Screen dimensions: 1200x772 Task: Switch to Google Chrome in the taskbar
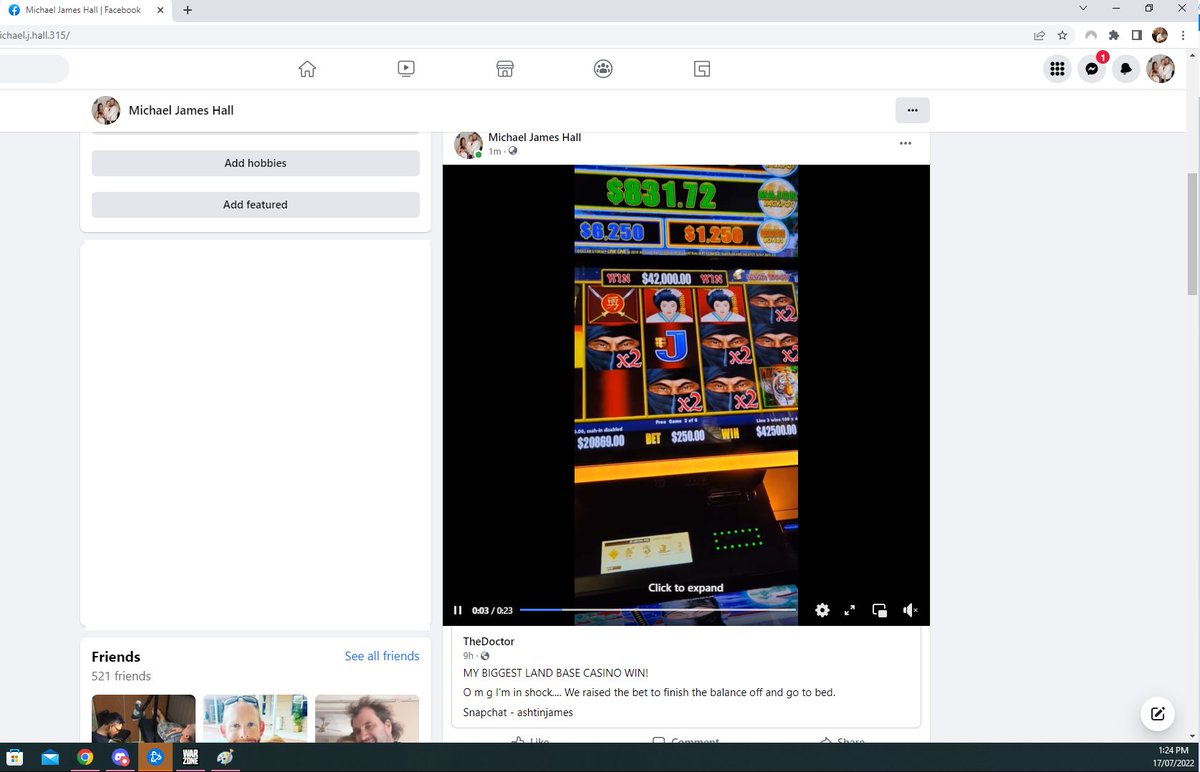pyautogui.click(x=85, y=757)
